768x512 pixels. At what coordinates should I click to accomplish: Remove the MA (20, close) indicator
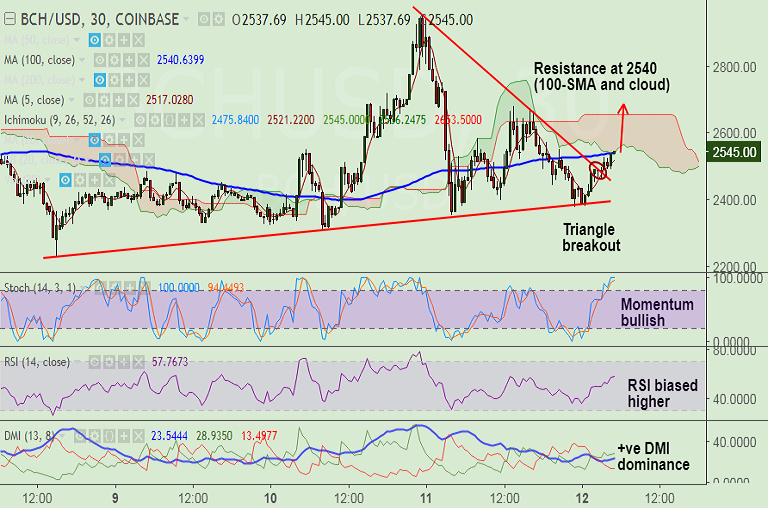[139, 141]
